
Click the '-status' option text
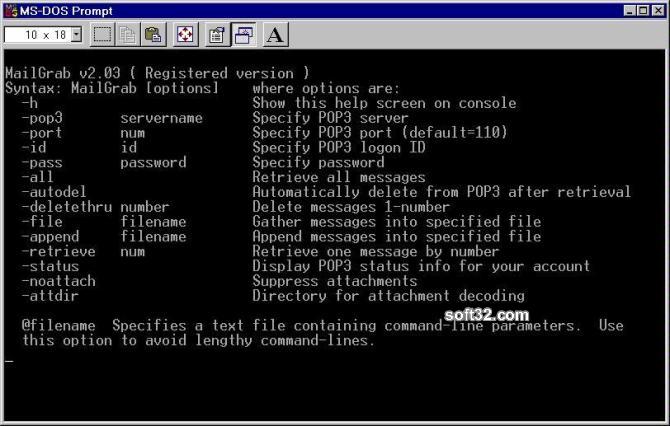[50, 266]
